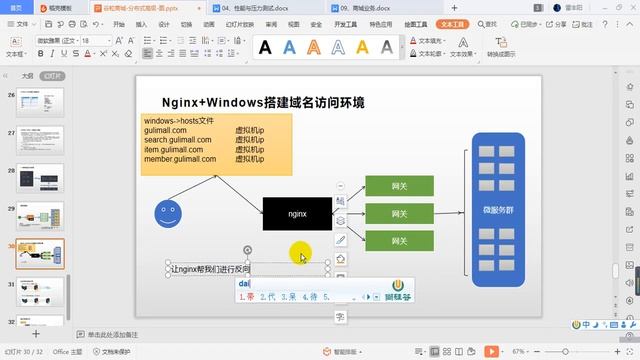Click the notes field 单击此处添加备注
640x360 pixels.
tap(113, 335)
